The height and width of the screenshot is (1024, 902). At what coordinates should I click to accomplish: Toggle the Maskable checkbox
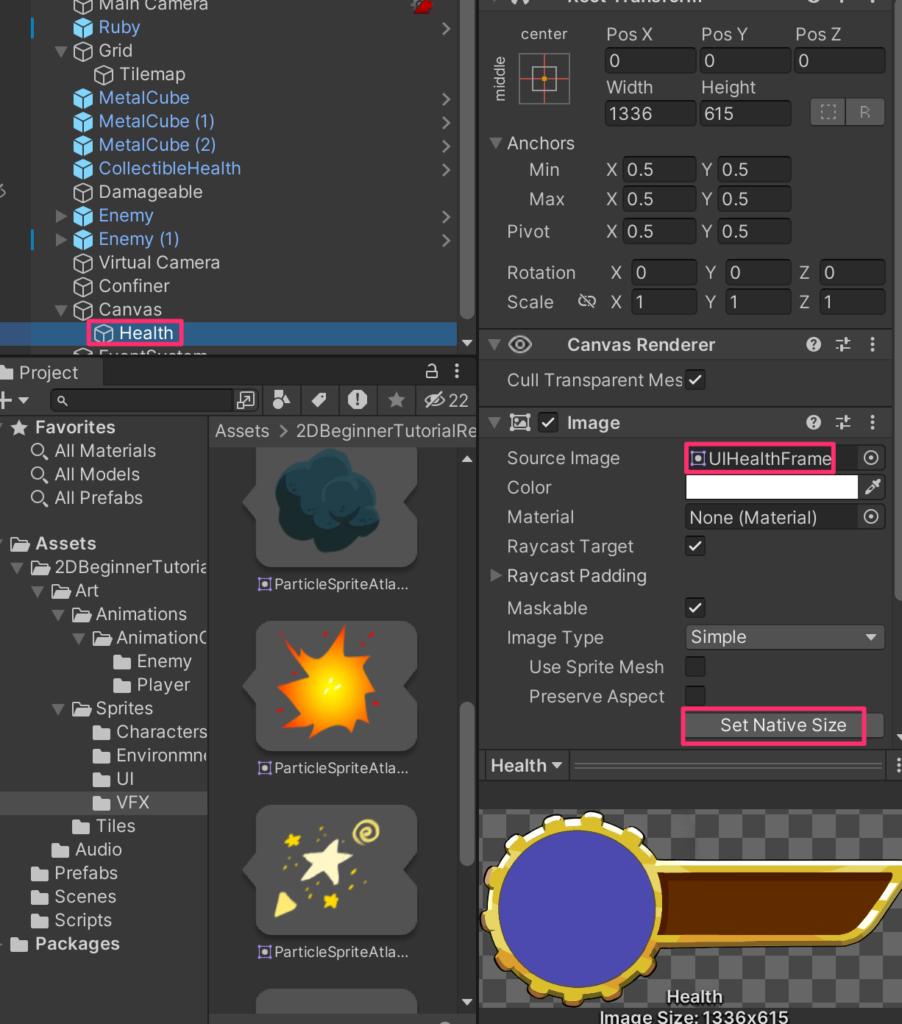696,608
